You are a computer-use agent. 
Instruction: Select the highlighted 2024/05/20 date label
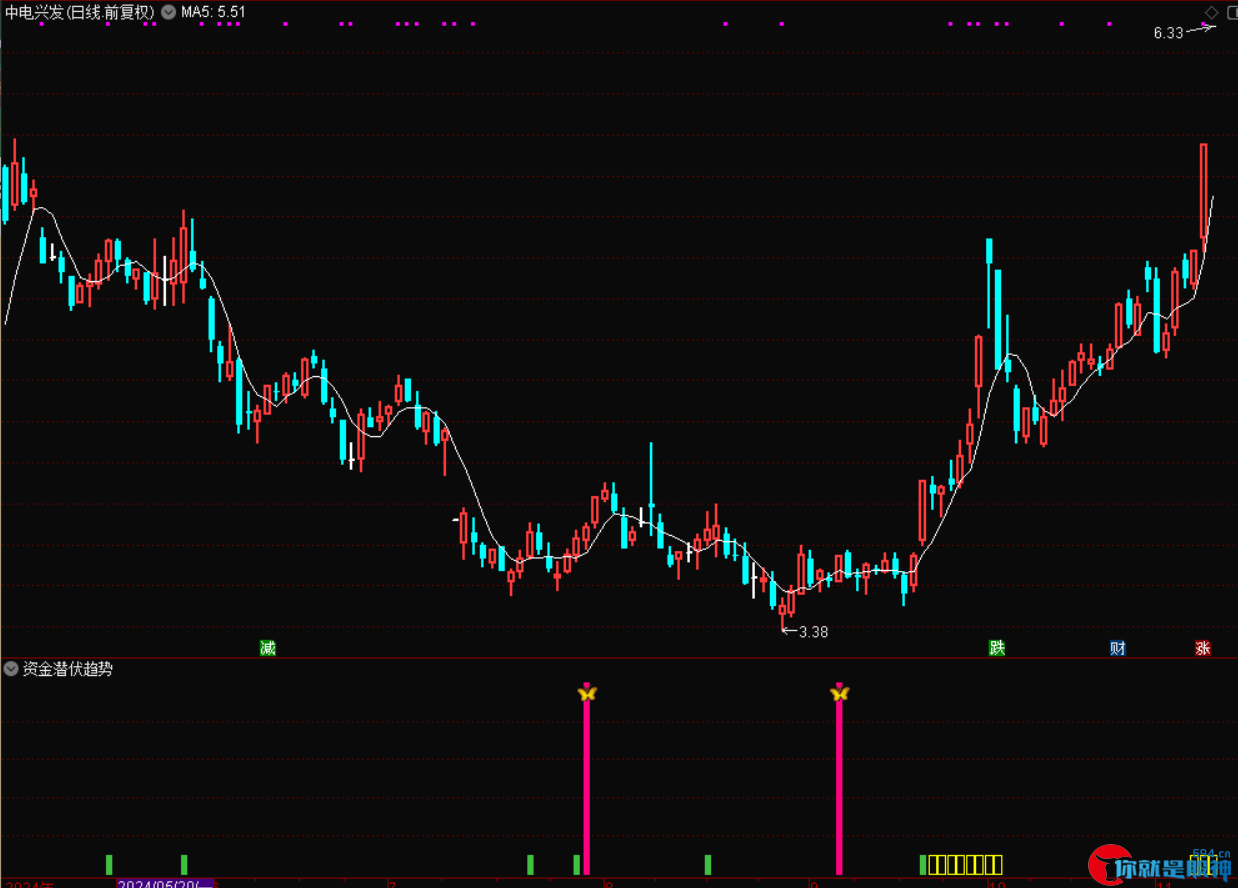point(166,883)
